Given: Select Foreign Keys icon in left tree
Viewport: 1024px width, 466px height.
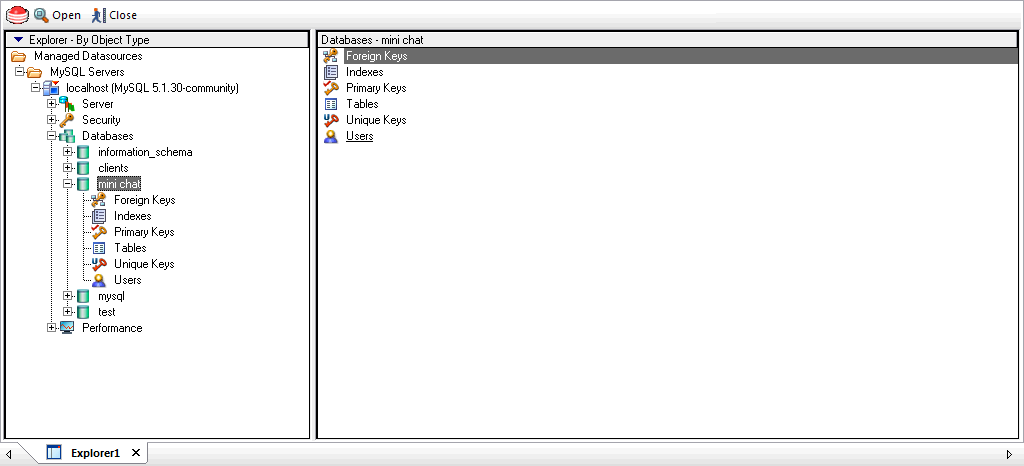Looking at the screenshot, I should [x=98, y=200].
